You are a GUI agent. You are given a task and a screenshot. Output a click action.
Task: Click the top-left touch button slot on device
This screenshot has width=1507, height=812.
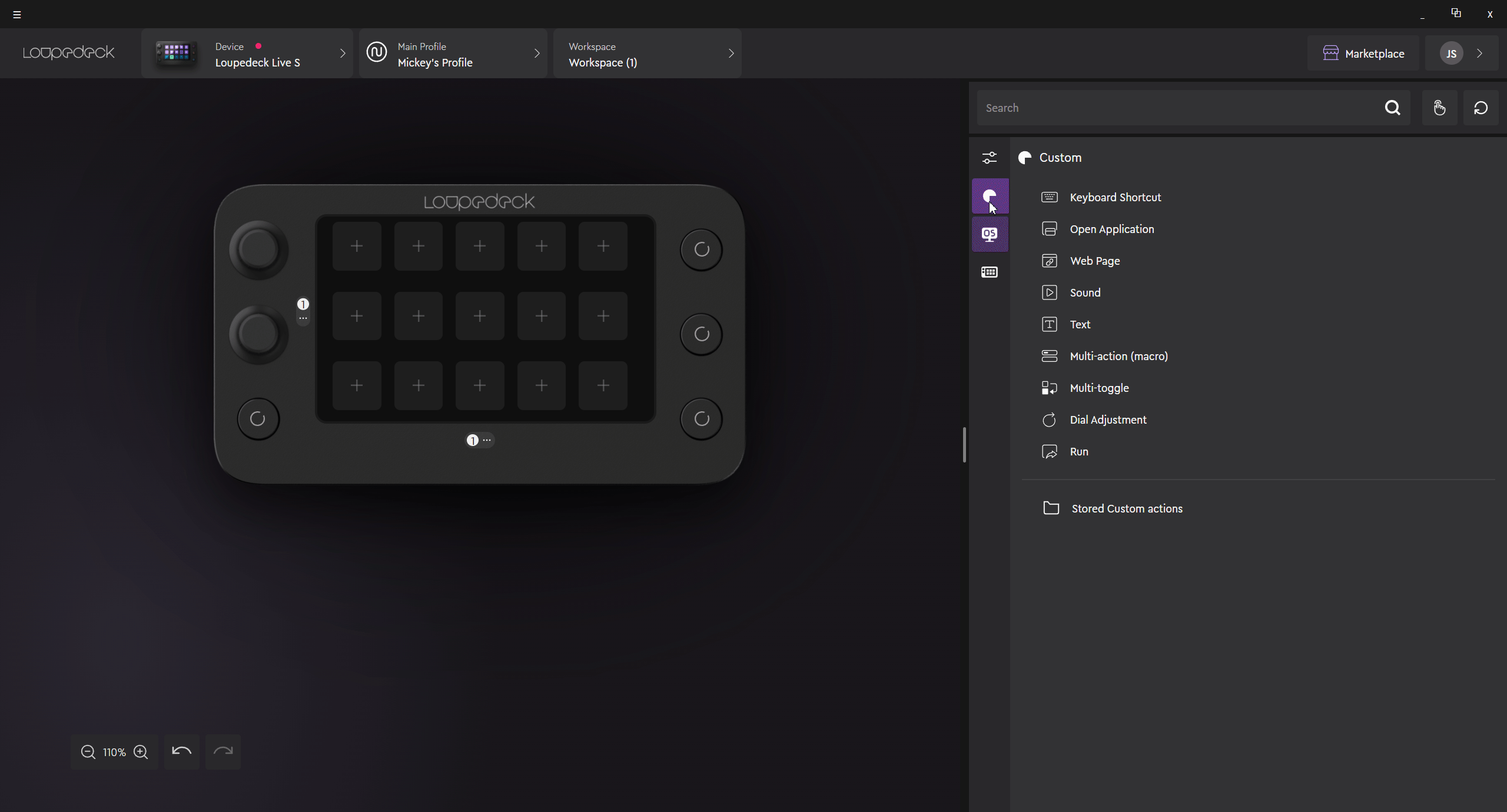click(357, 247)
